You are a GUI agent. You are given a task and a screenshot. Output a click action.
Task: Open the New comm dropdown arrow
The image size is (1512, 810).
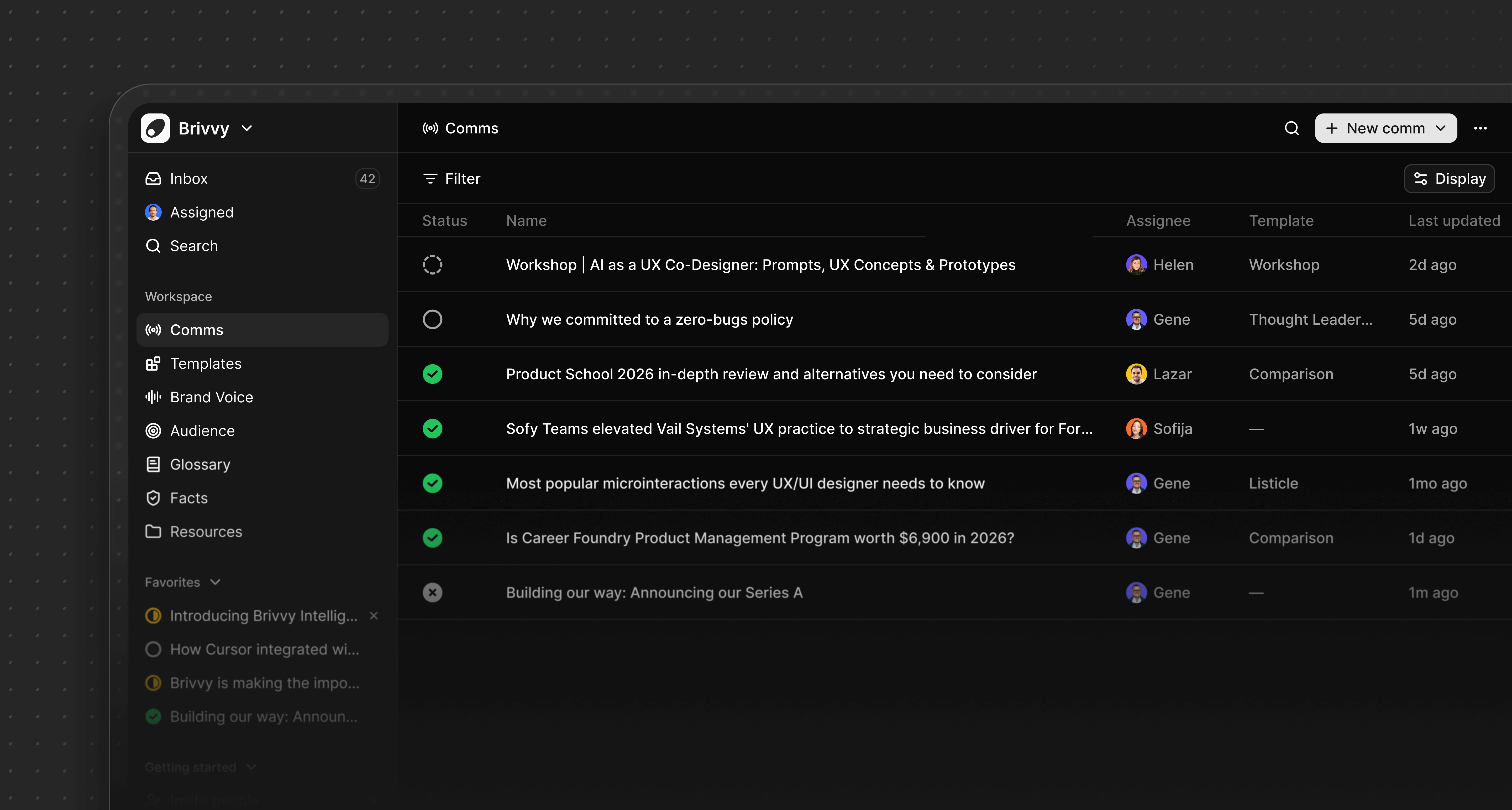click(1440, 128)
